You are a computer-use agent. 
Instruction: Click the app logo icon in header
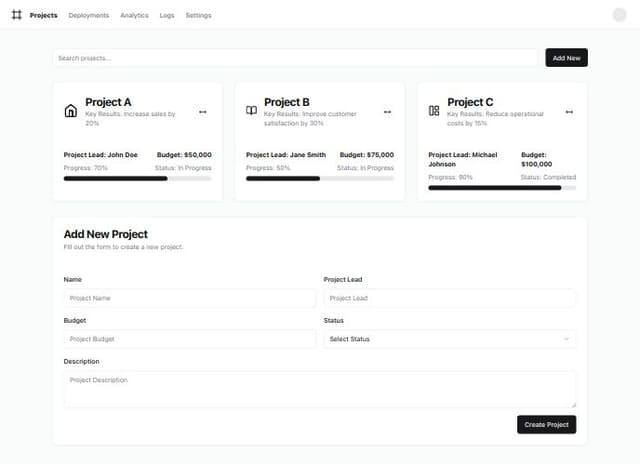[16, 15]
